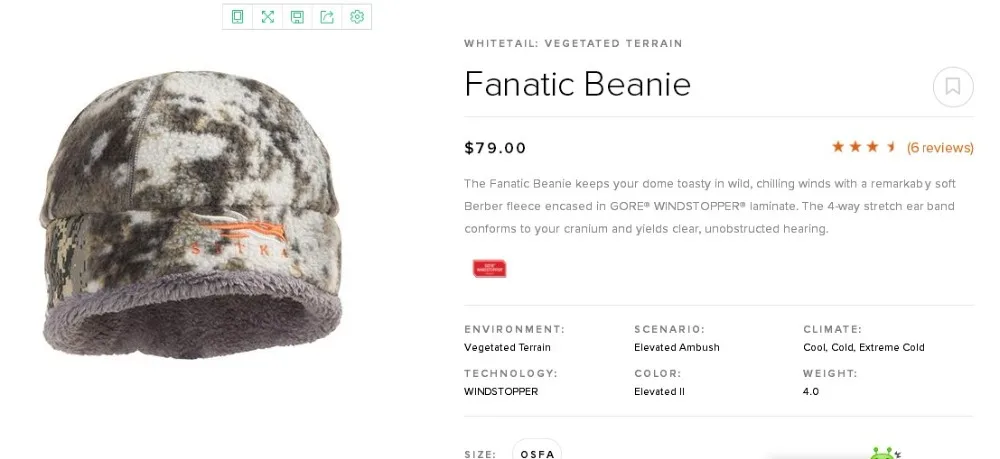Open the 6 reviews link
The height and width of the screenshot is (459, 1000).
pos(940,148)
